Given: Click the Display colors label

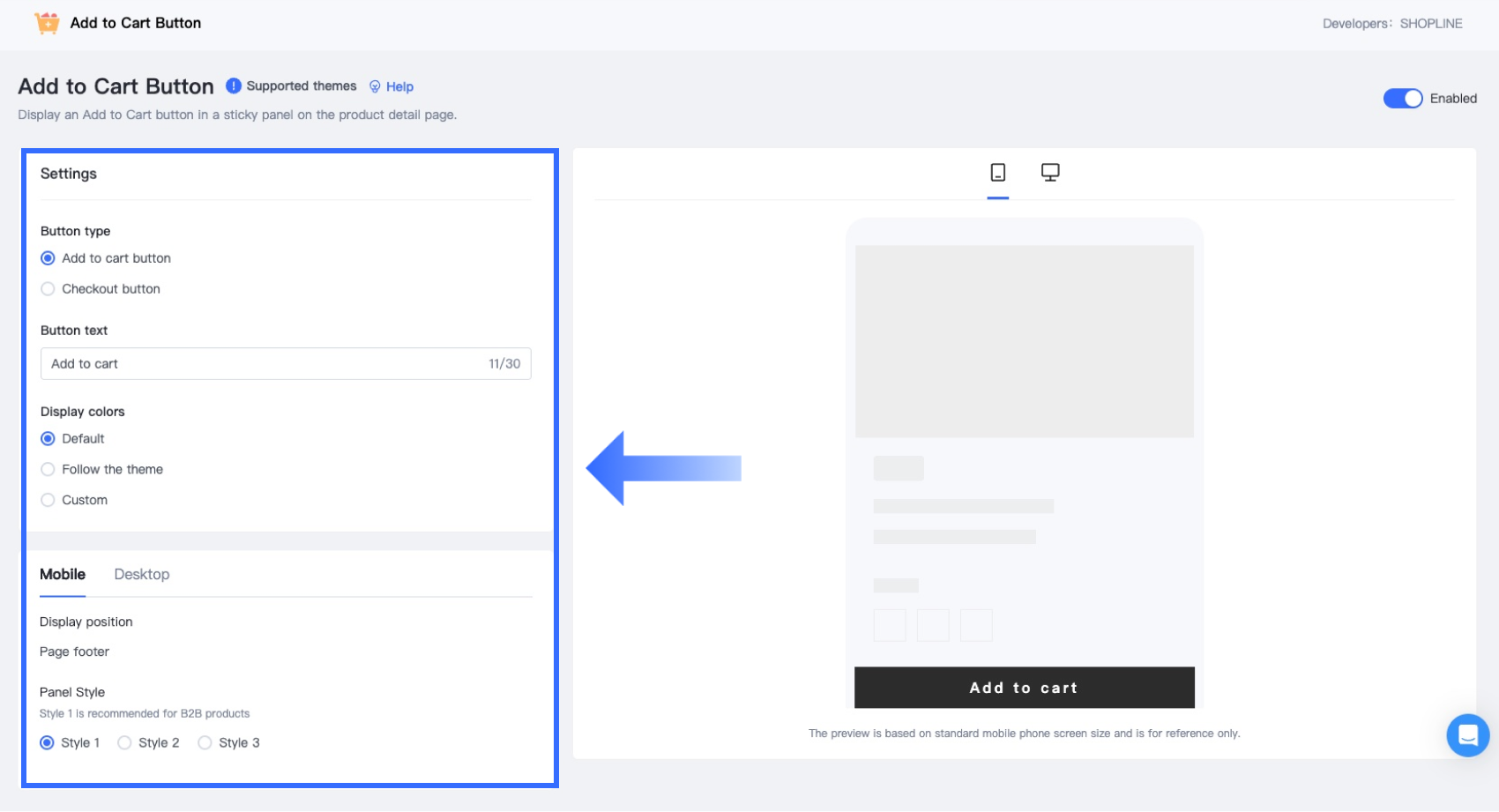Looking at the screenshot, I should pos(83,412).
